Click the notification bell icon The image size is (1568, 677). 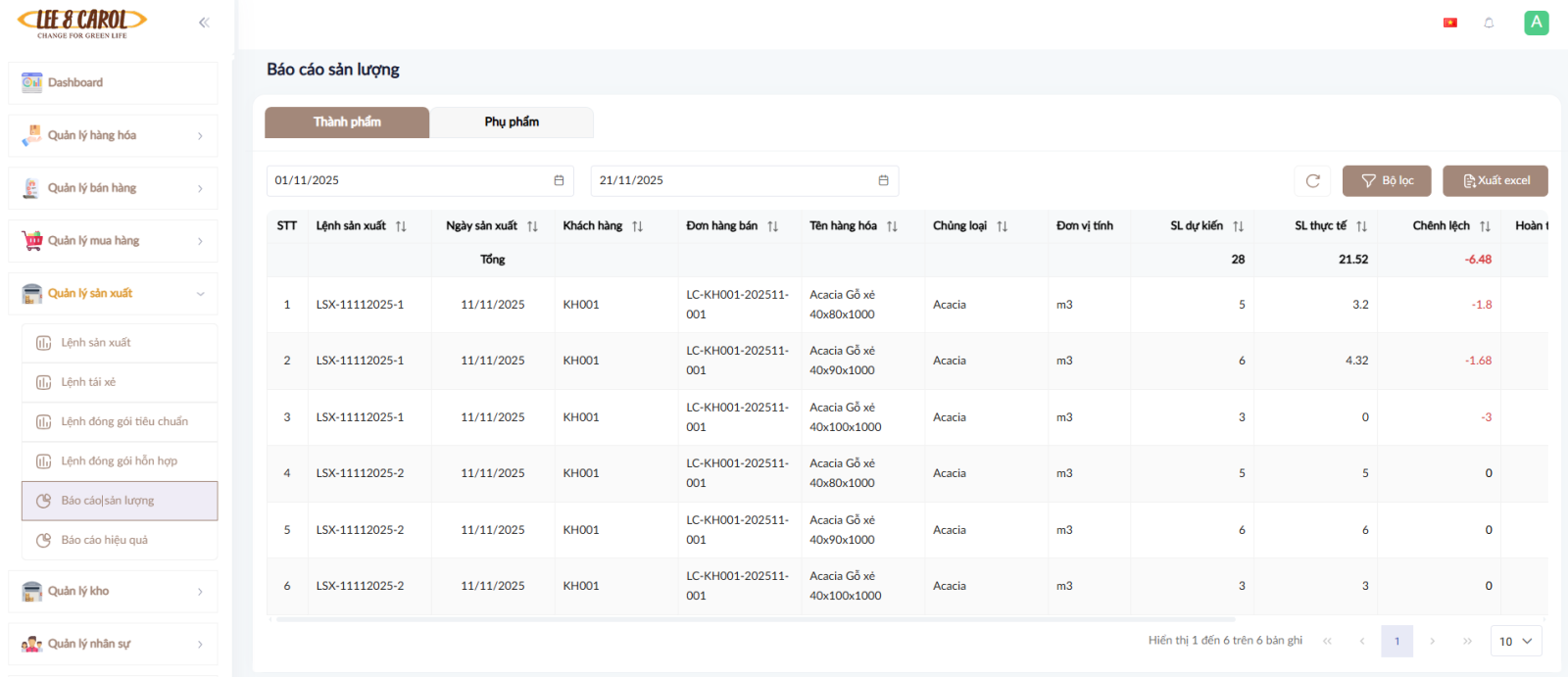(1489, 23)
